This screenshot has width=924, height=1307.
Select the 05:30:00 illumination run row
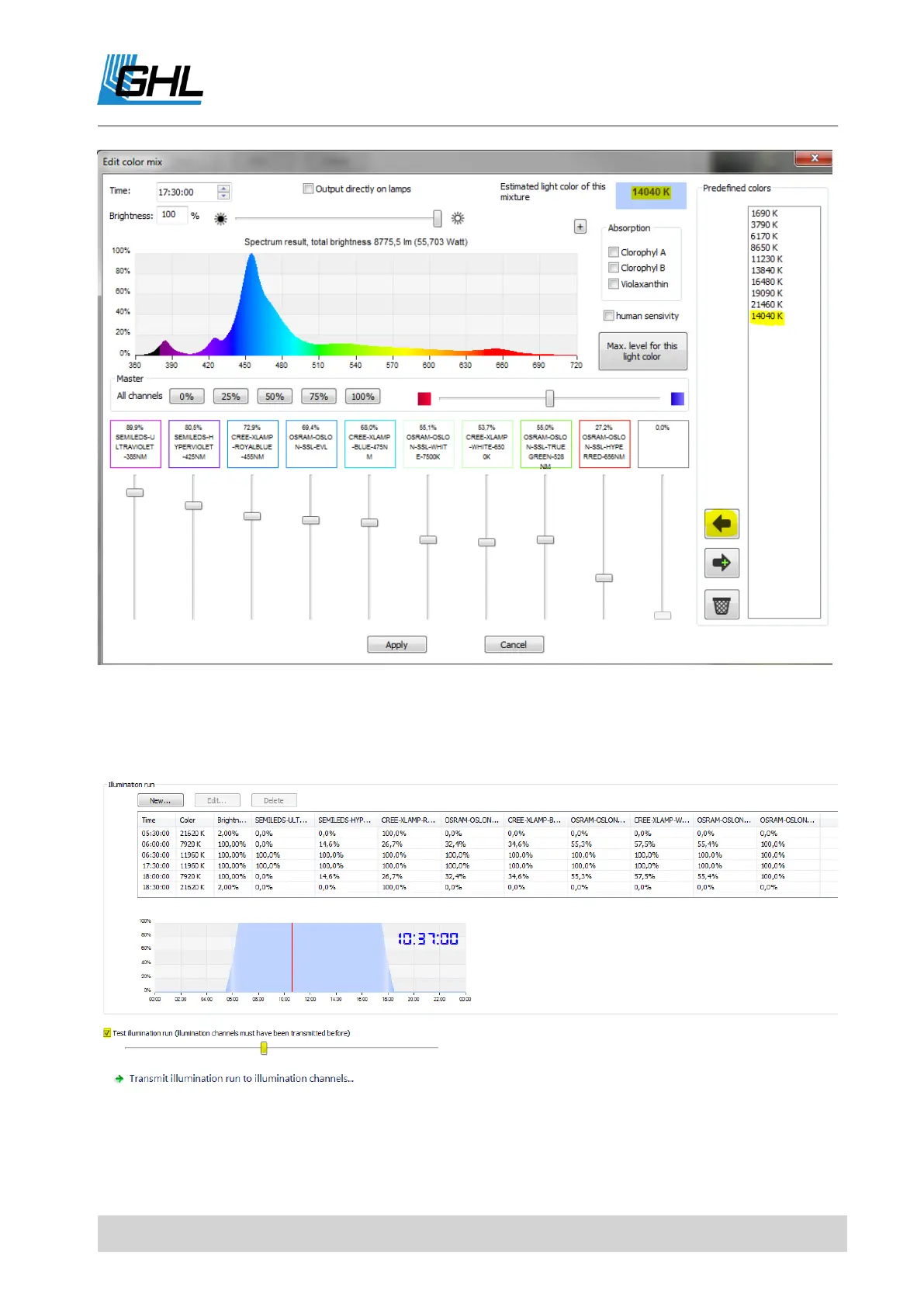[487, 834]
